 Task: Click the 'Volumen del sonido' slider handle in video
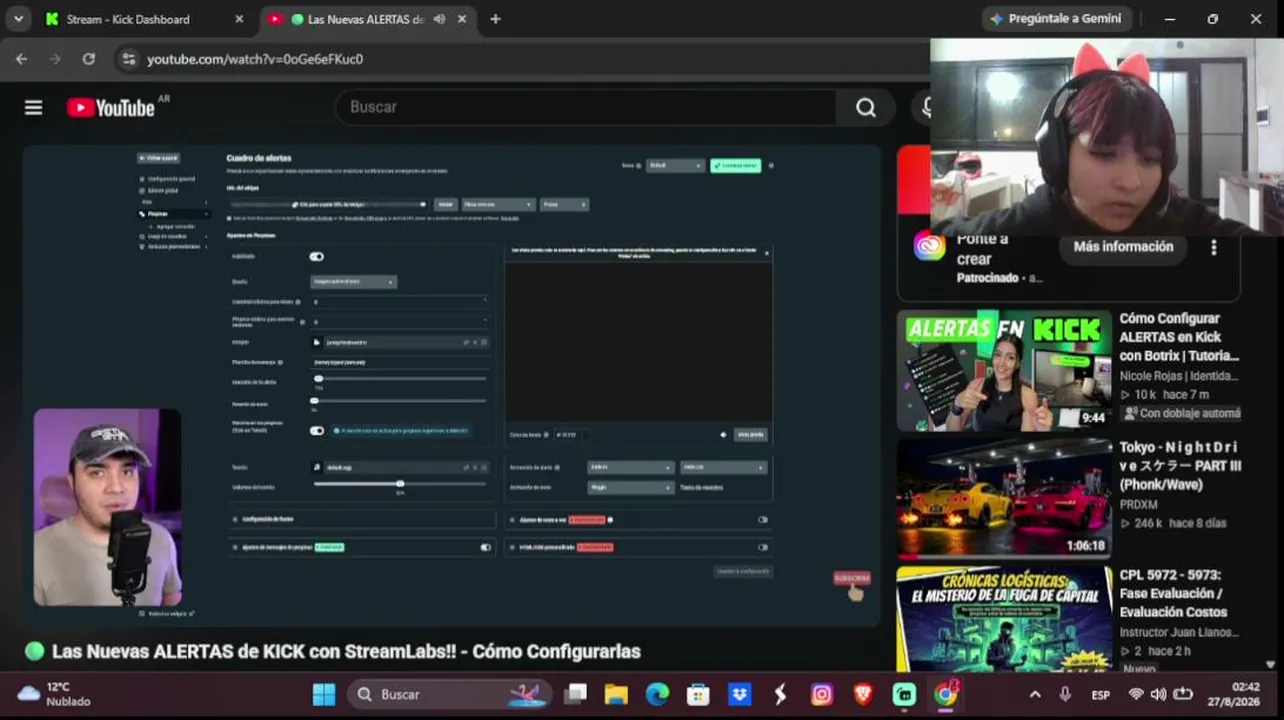tap(400, 484)
